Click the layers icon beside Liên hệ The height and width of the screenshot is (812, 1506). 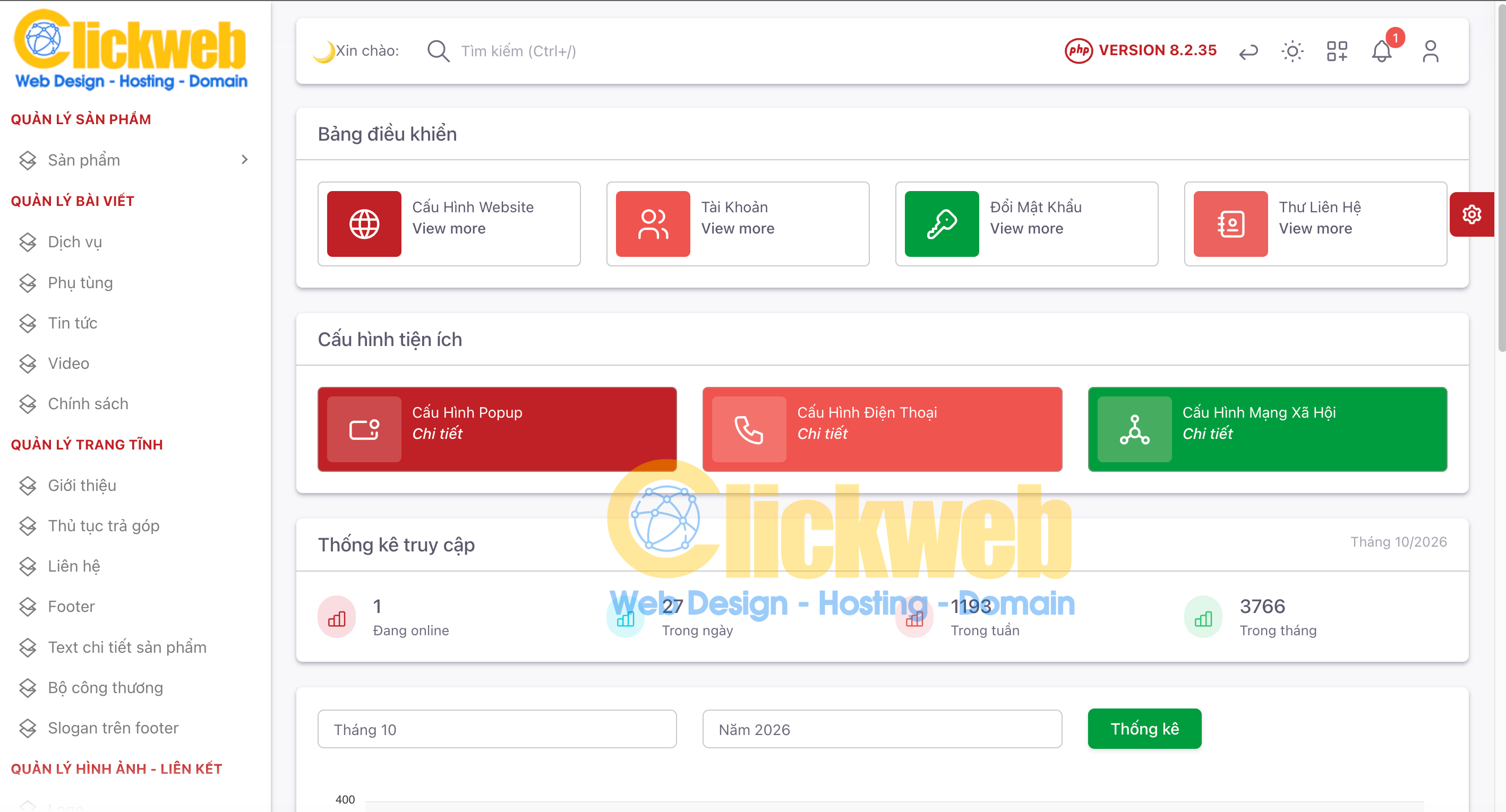pyautogui.click(x=28, y=566)
